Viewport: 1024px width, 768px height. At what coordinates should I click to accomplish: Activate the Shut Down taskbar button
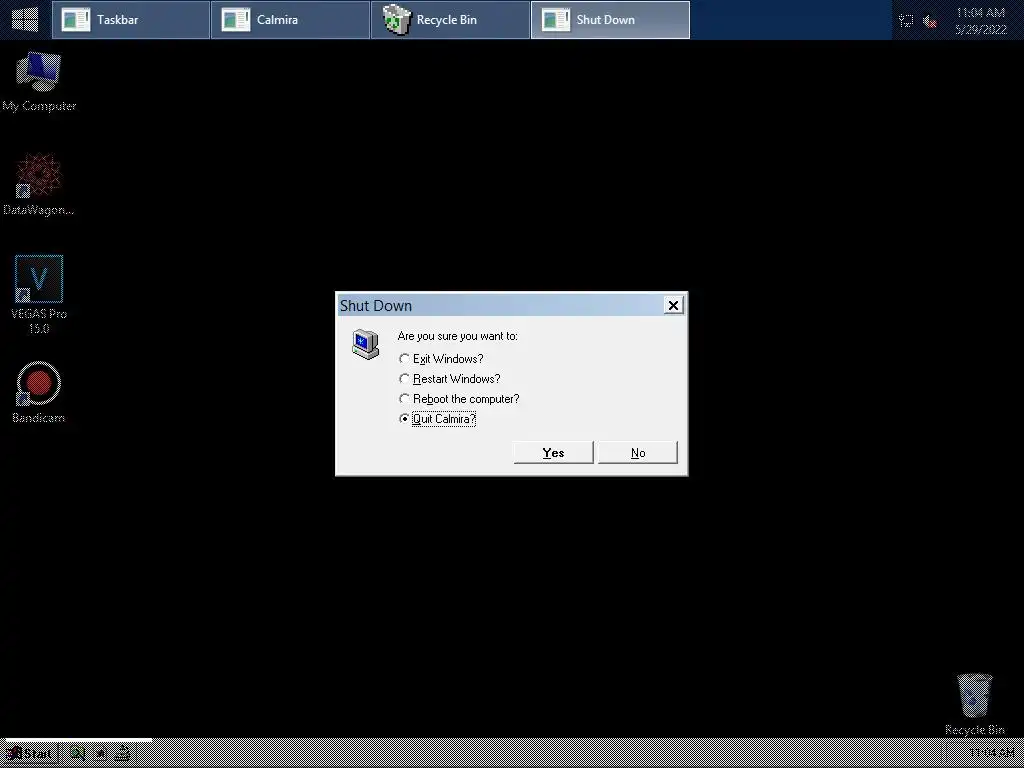click(610, 20)
